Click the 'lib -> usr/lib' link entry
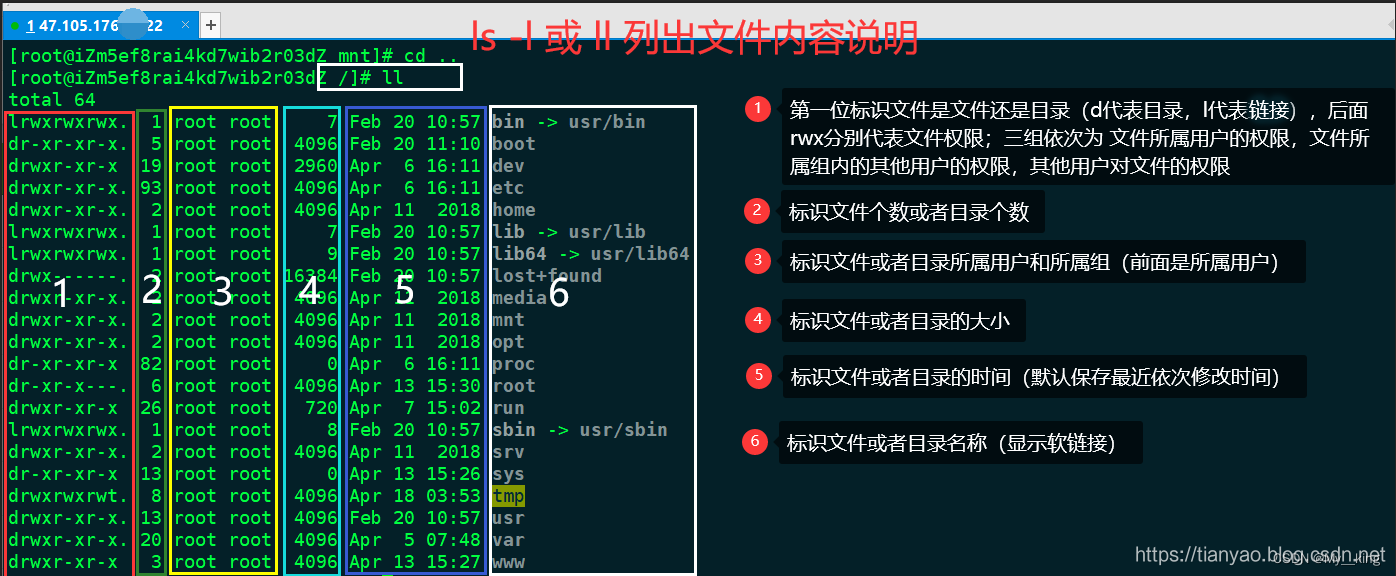 (x=569, y=232)
